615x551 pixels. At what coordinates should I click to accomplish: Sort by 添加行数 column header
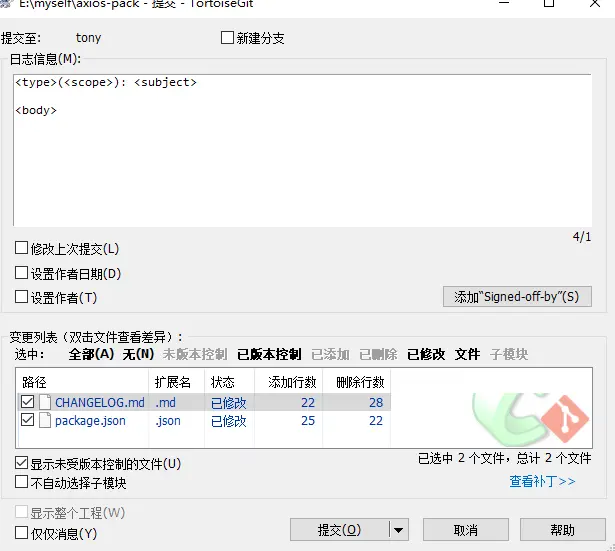[x=289, y=382]
